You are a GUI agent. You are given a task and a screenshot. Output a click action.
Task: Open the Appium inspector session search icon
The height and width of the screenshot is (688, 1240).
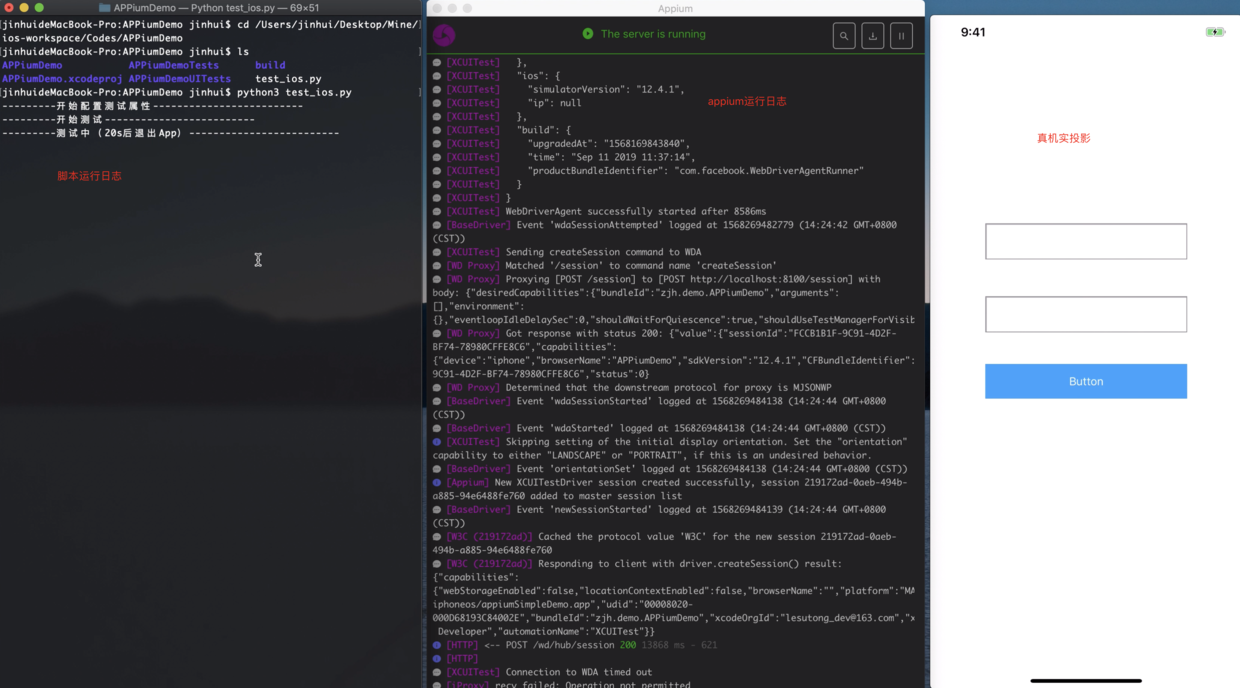tap(844, 36)
